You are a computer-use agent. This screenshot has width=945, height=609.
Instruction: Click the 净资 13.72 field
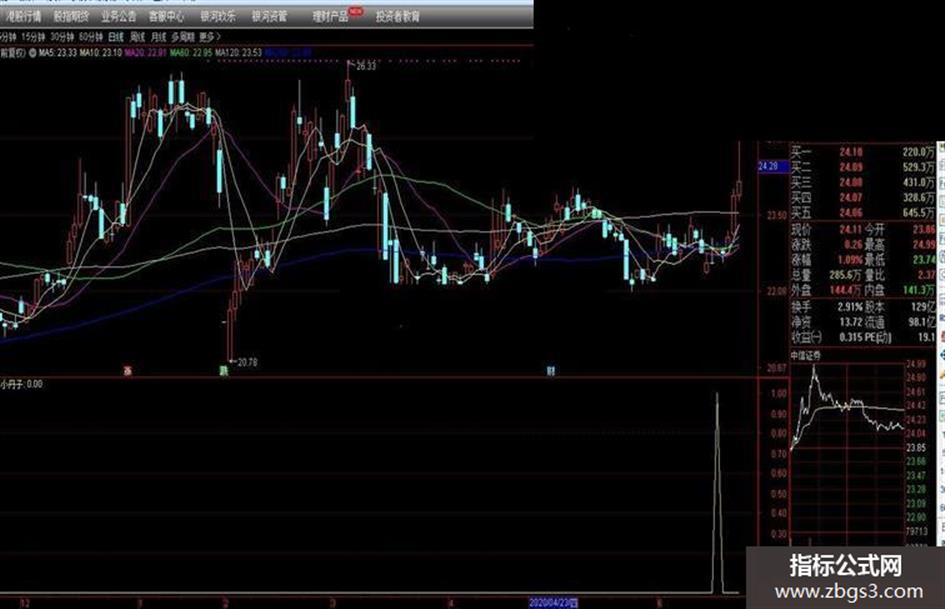(827, 322)
